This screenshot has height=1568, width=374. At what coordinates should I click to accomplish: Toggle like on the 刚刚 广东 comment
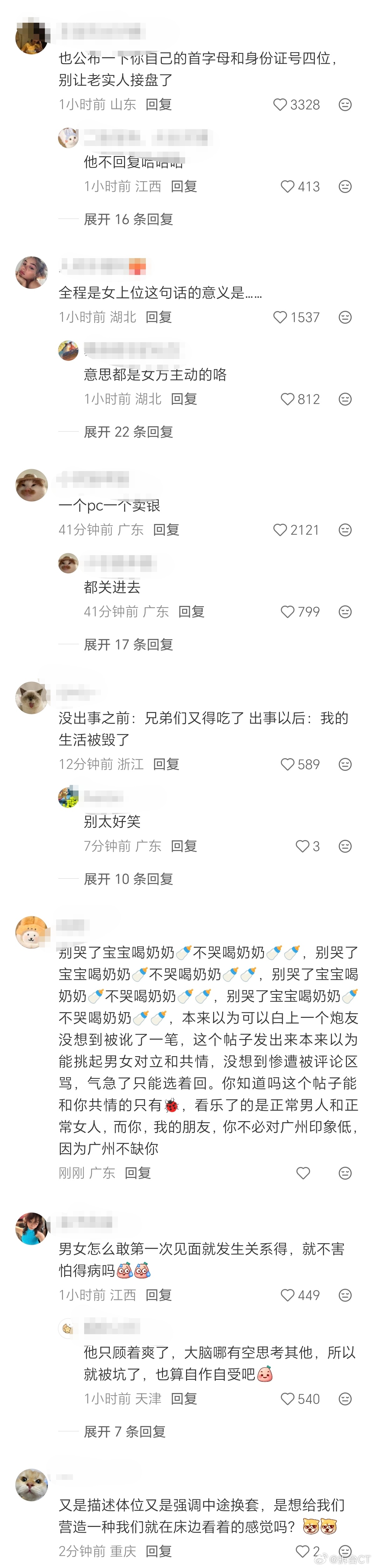pos(303,1173)
